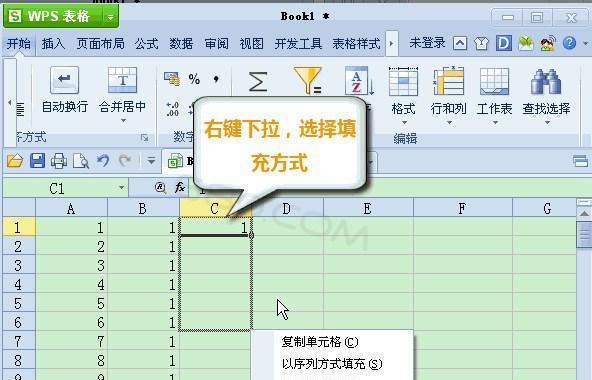Click the 未登录 (not logged in) link
Screen dimensions: 592x380
click(427, 43)
